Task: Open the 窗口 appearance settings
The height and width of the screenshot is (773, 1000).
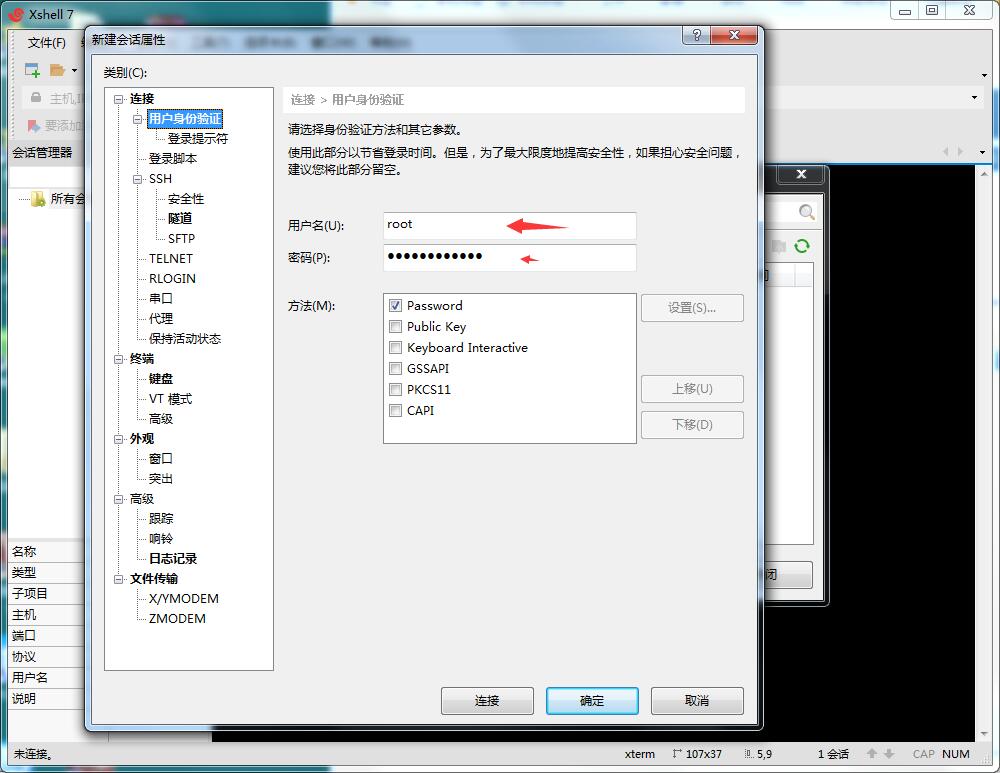Action: pyautogui.click(x=161, y=459)
